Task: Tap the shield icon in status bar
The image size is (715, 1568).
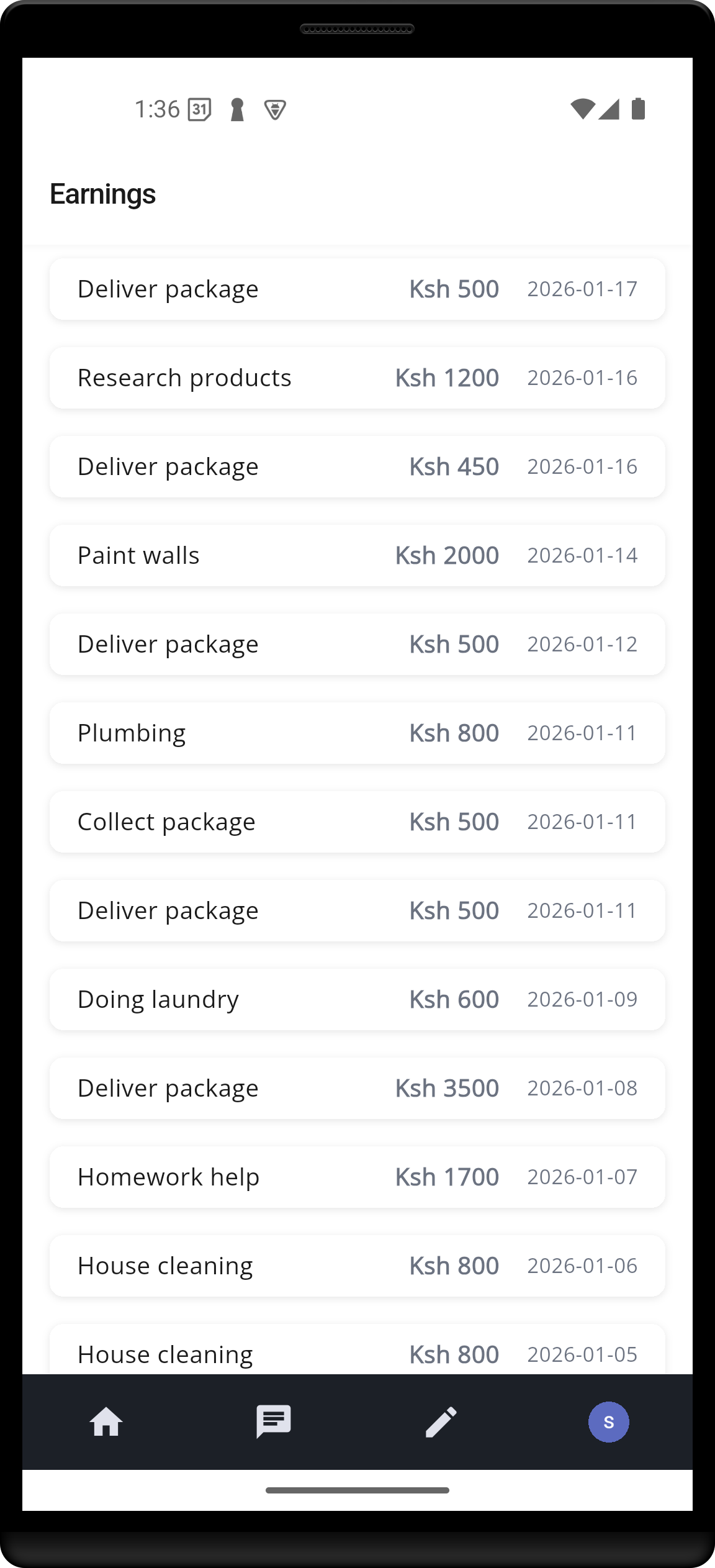Action: coord(275,111)
